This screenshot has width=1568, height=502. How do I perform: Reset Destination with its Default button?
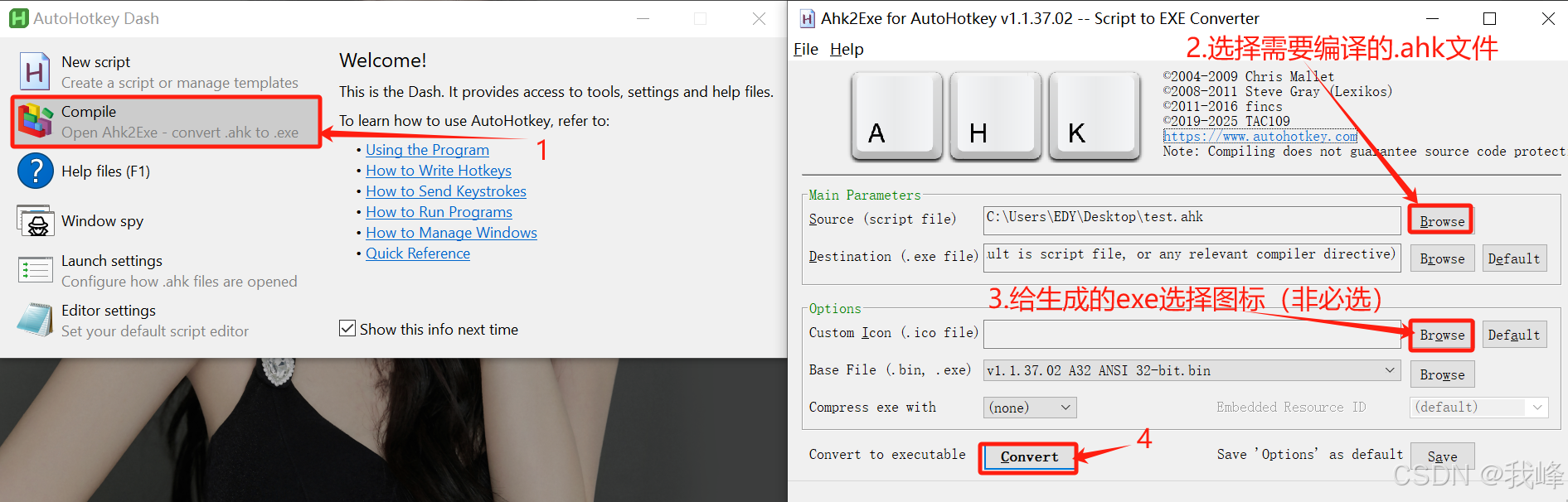pos(1514,258)
